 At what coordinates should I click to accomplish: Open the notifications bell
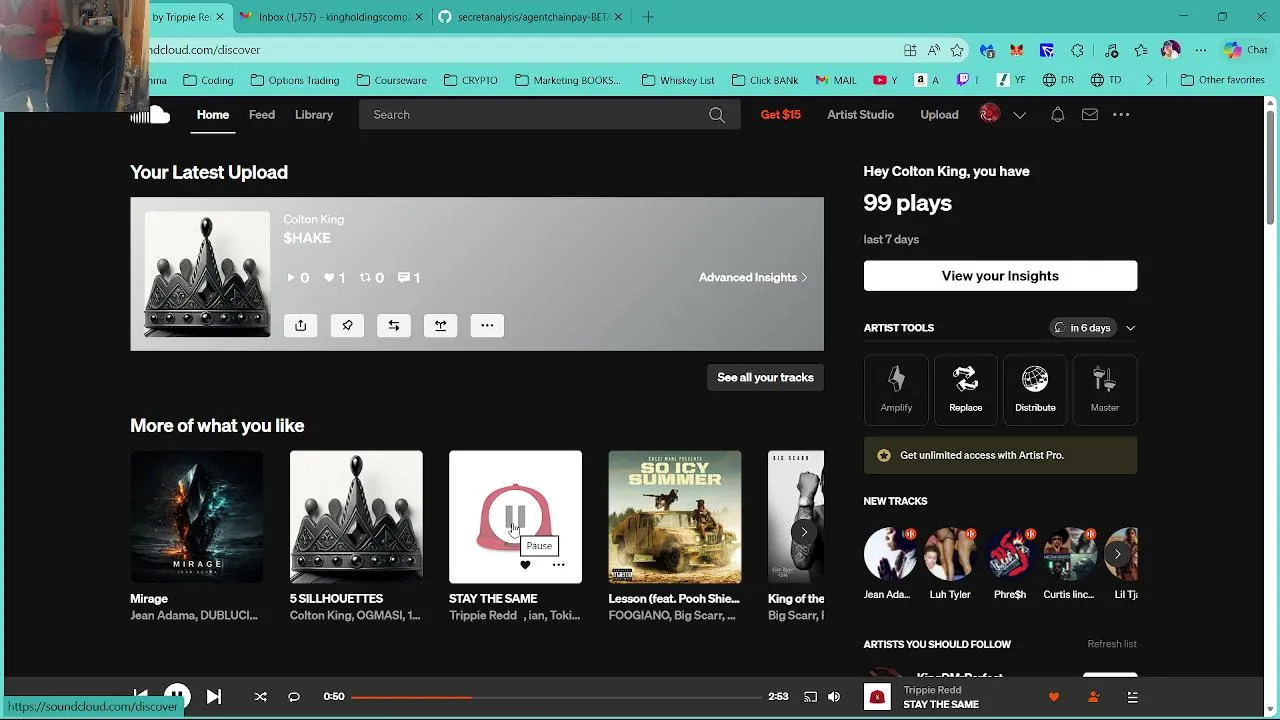(x=1057, y=115)
